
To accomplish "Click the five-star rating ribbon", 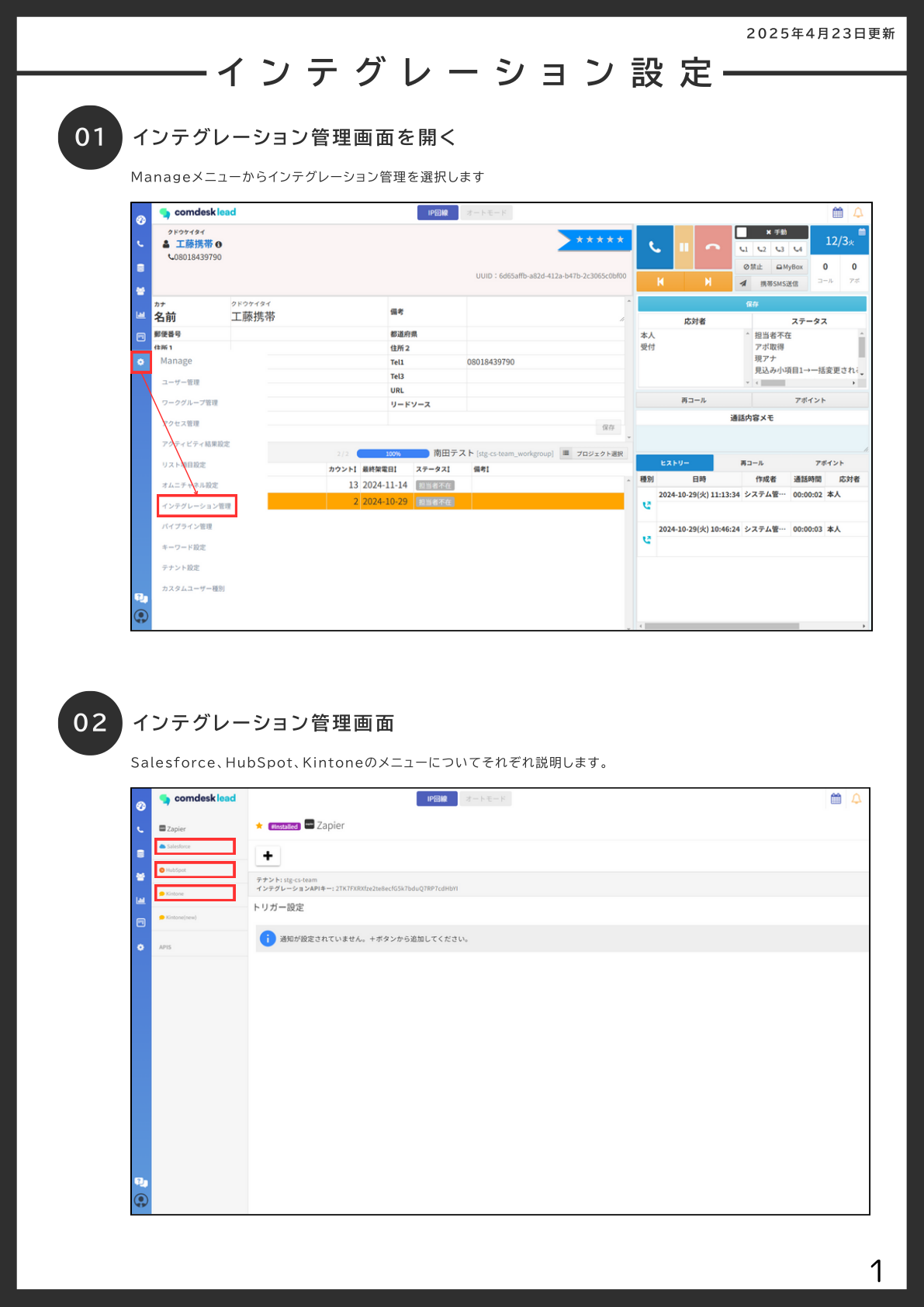I will 595,240.
